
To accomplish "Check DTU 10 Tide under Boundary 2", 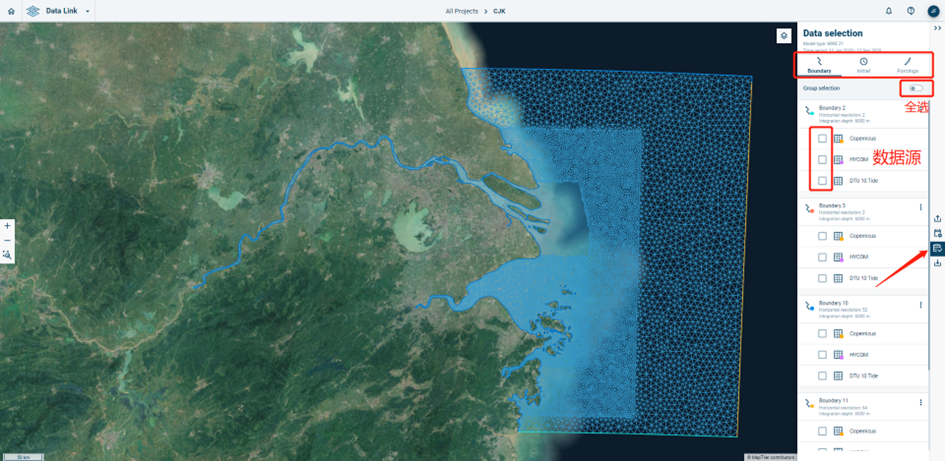I will coord(823,181).
